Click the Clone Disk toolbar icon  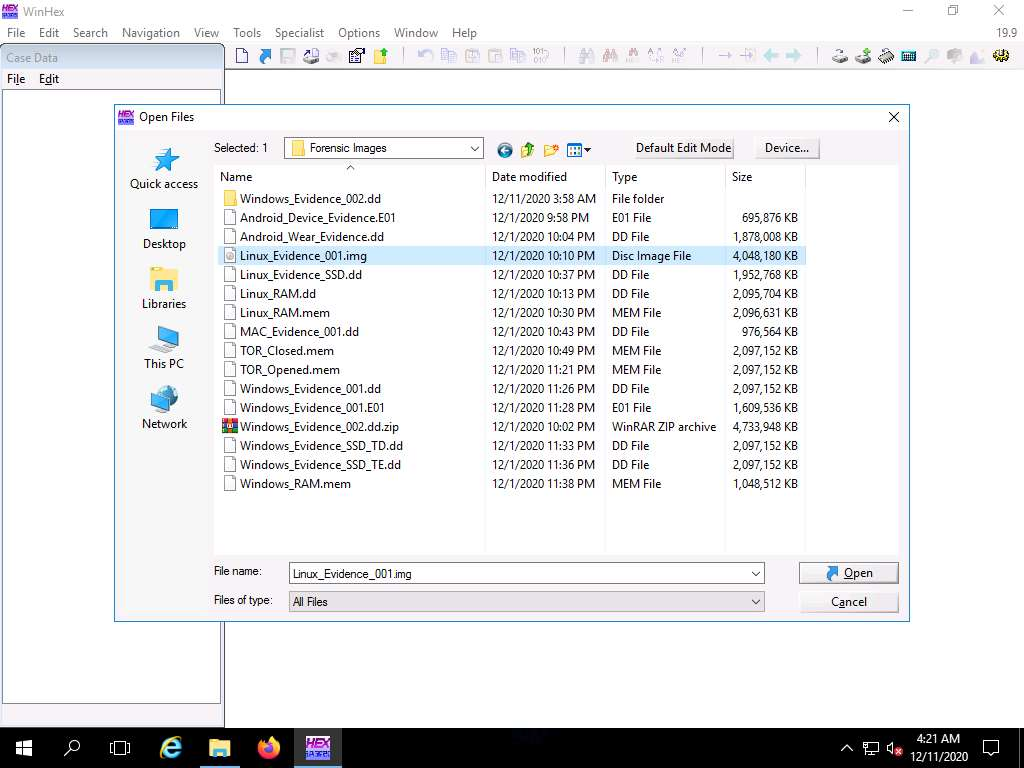863,56
